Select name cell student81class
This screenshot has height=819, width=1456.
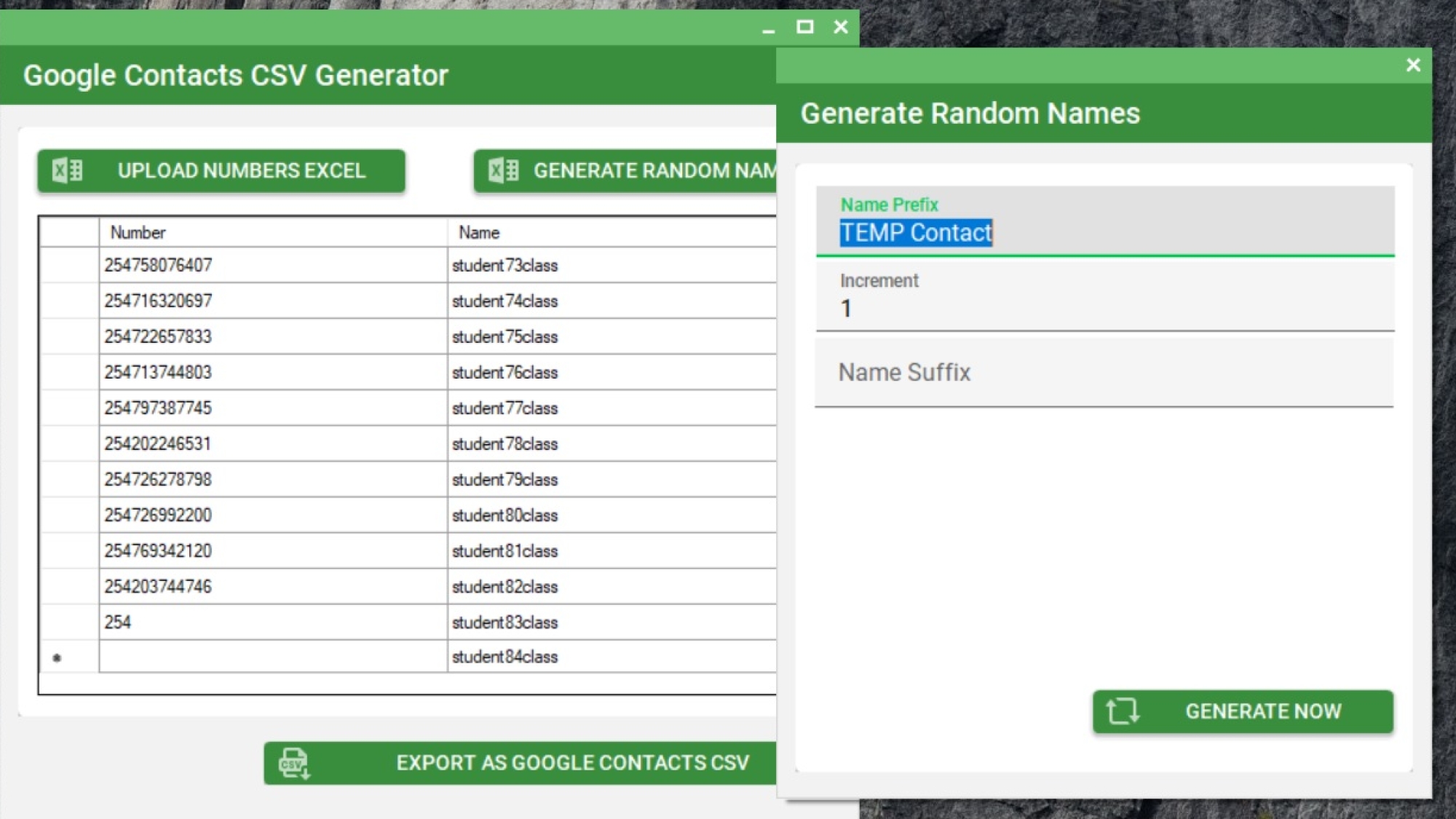click(x=612, y=550)
